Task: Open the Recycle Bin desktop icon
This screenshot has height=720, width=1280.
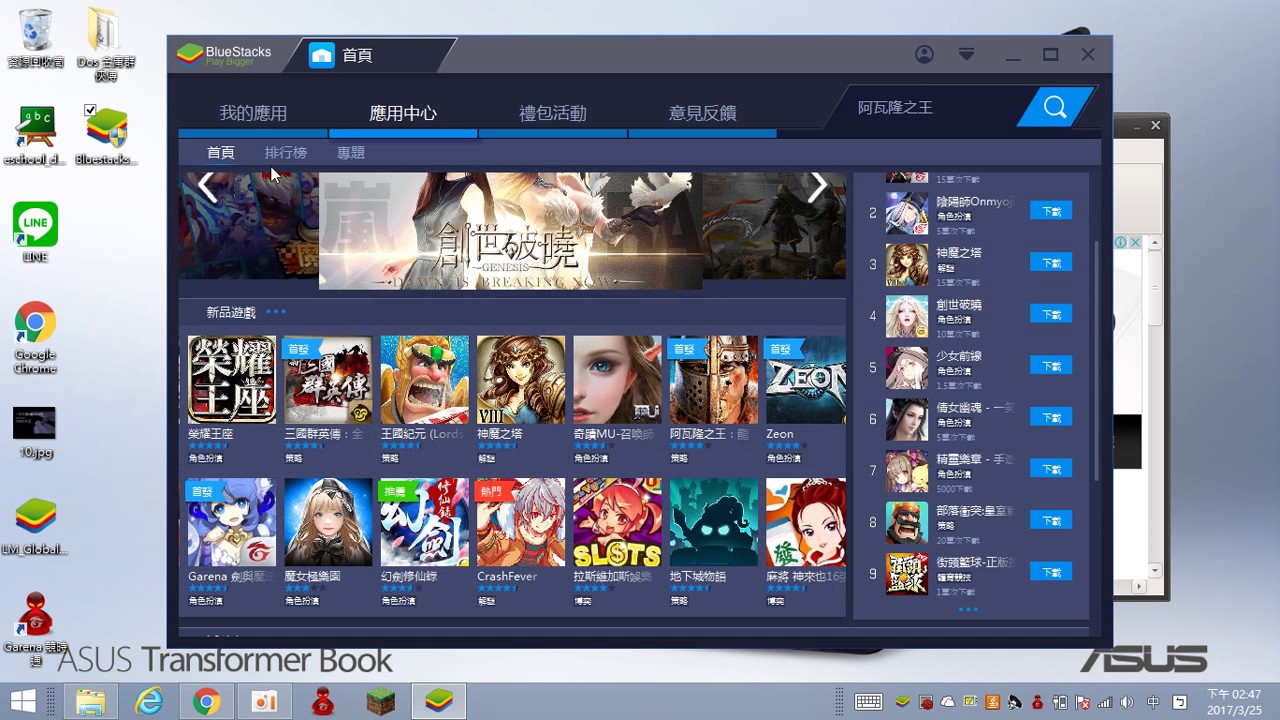Action: [36, 38]
